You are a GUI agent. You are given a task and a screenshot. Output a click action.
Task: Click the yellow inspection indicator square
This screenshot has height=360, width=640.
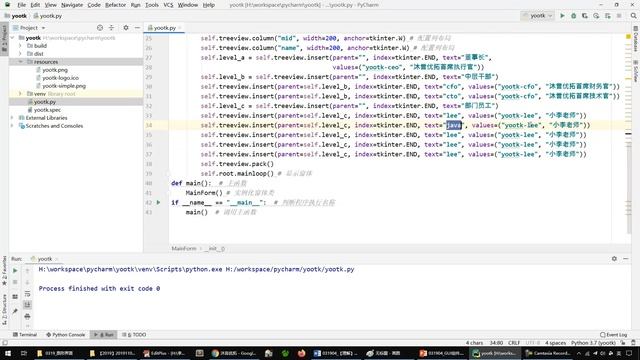[628, 37]
